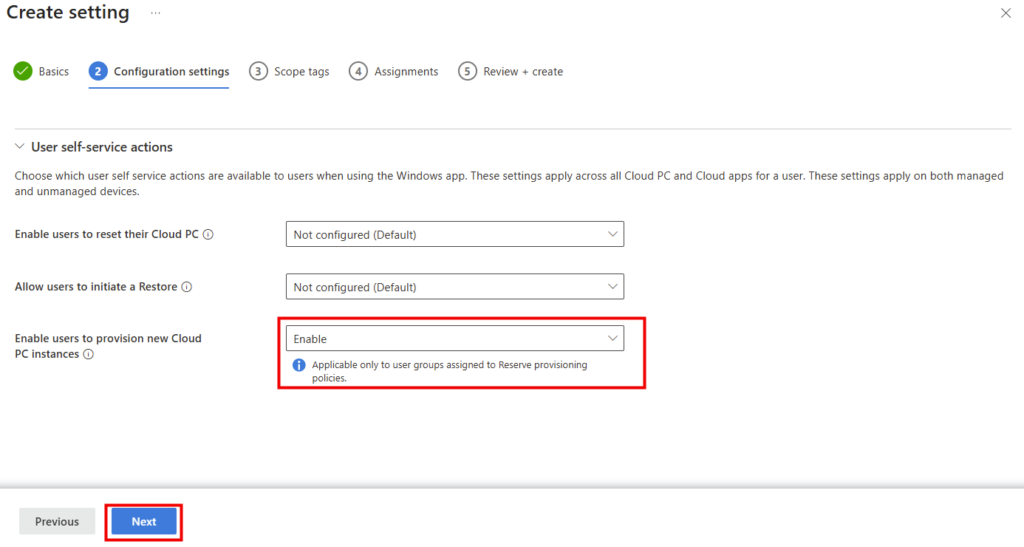1024x547 pixels.
Task: Jump to Review + create step
Action: 510,71
